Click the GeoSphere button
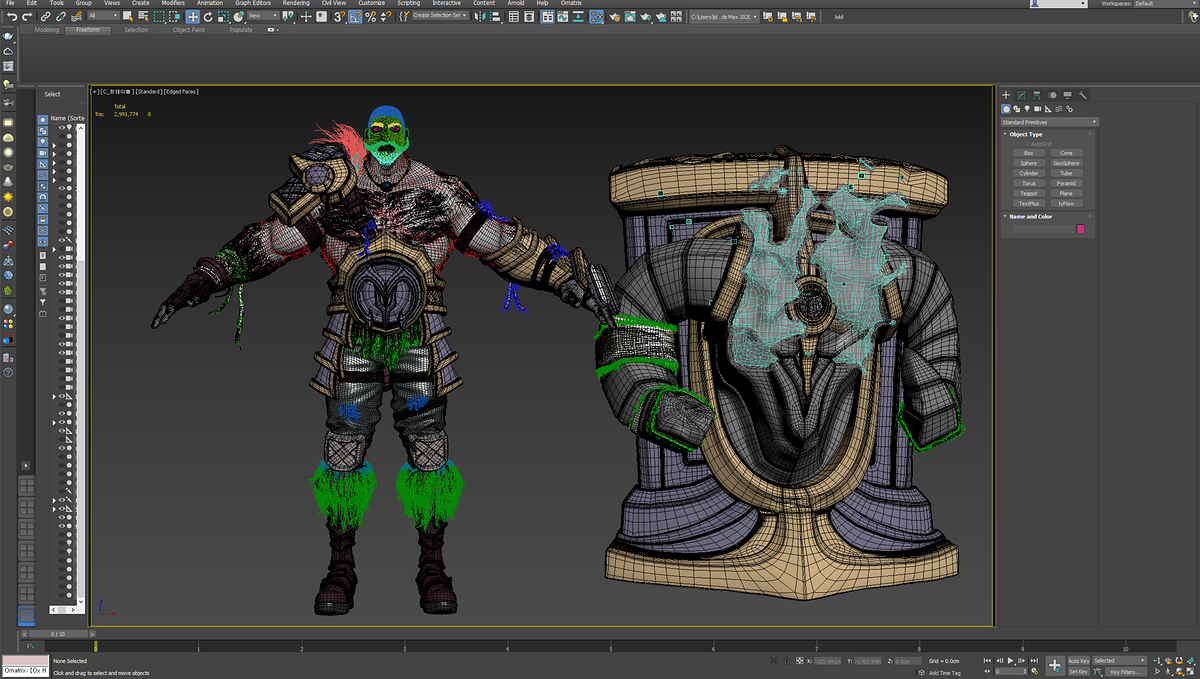Image resolution: width=1200 pixels, height=679 pixels. pos(1066,163)
